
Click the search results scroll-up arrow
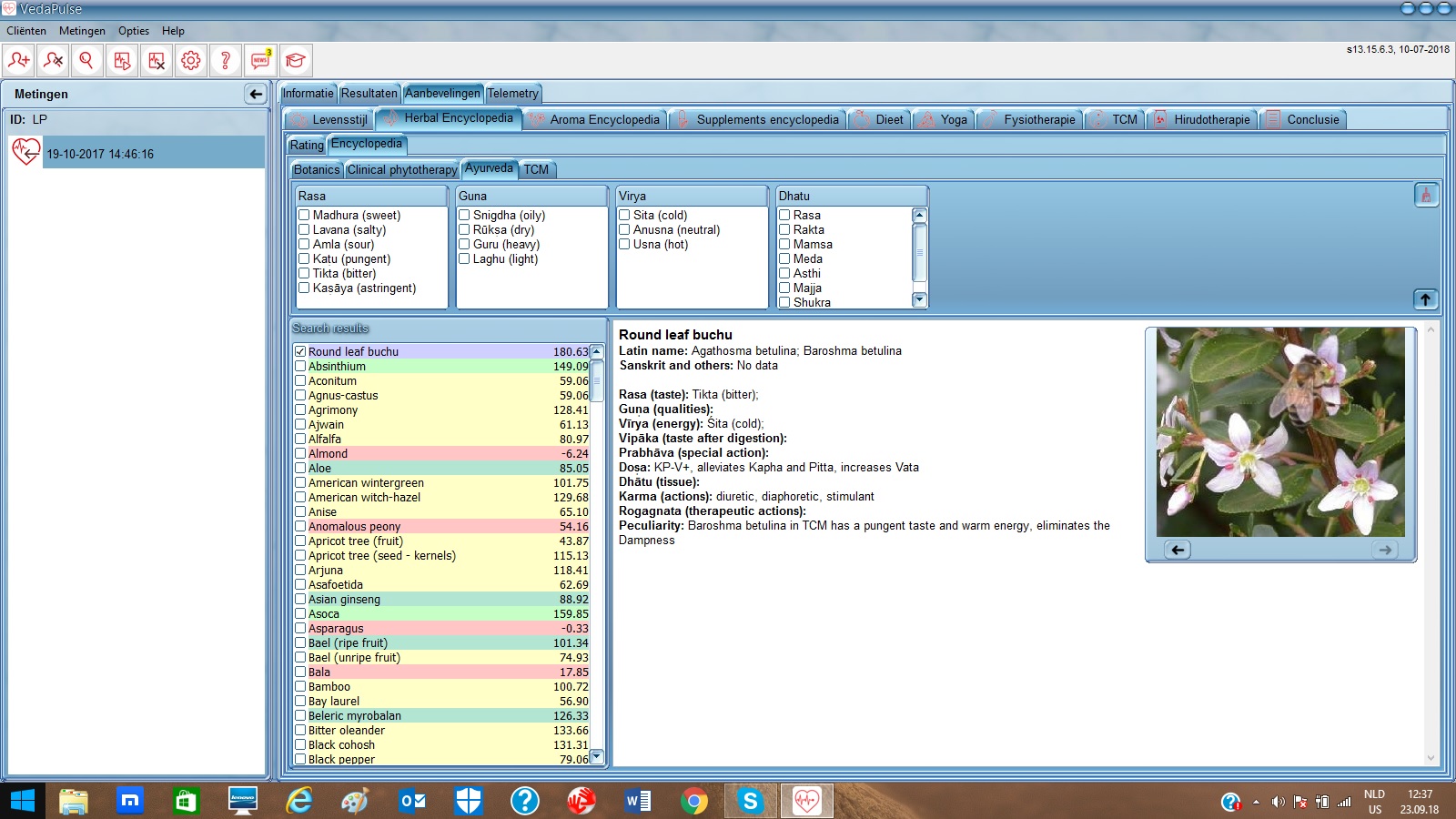tap(597, 351)
